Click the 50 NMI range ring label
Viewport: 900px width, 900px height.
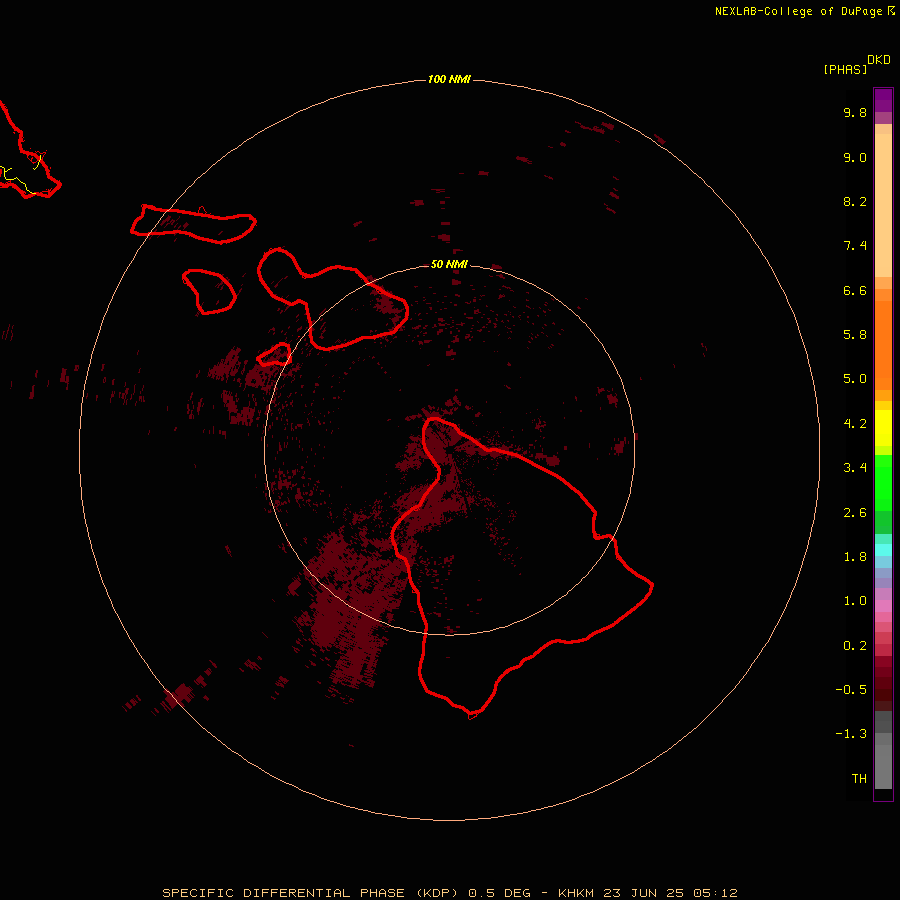[x=449, y=264]
